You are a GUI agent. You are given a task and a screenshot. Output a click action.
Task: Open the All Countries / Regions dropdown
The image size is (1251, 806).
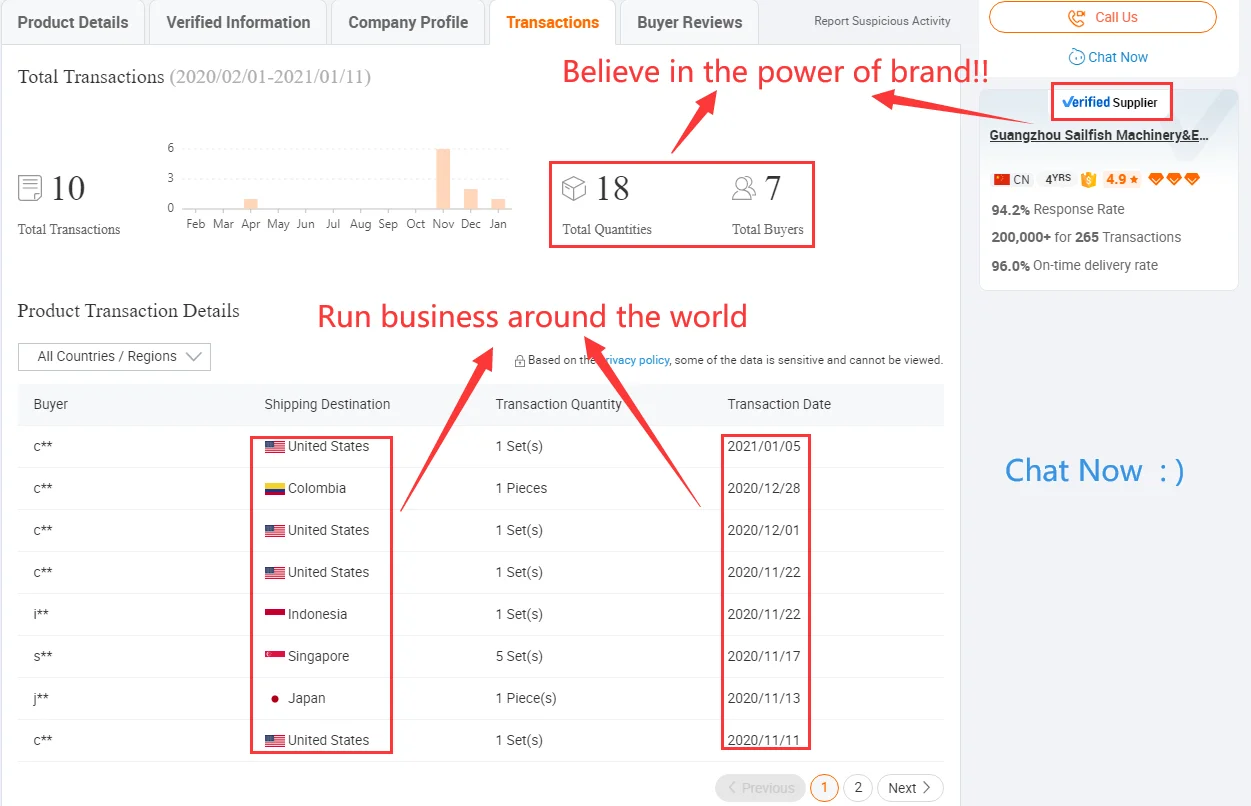[x=114, y=357]
